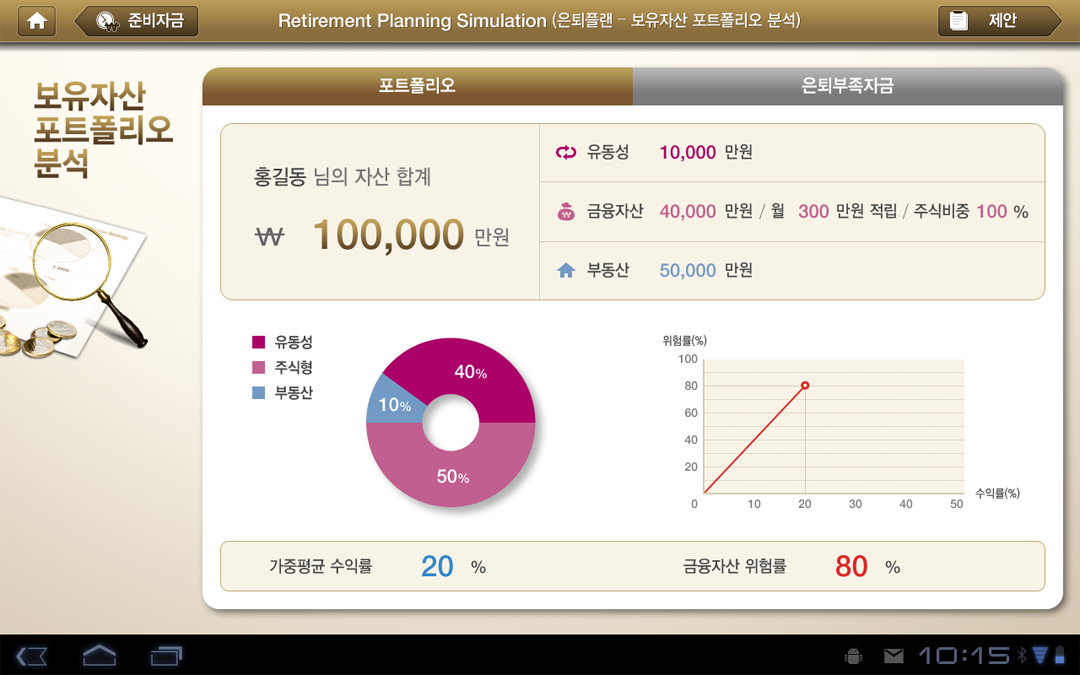
Task: Select the 주식비중 100 percent value
Action: pos(992,211)
